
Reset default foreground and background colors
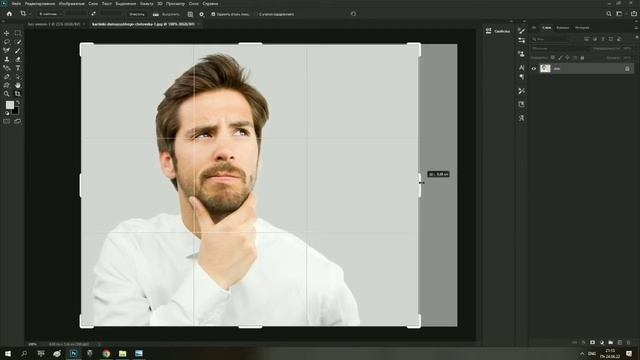(7, 113)
